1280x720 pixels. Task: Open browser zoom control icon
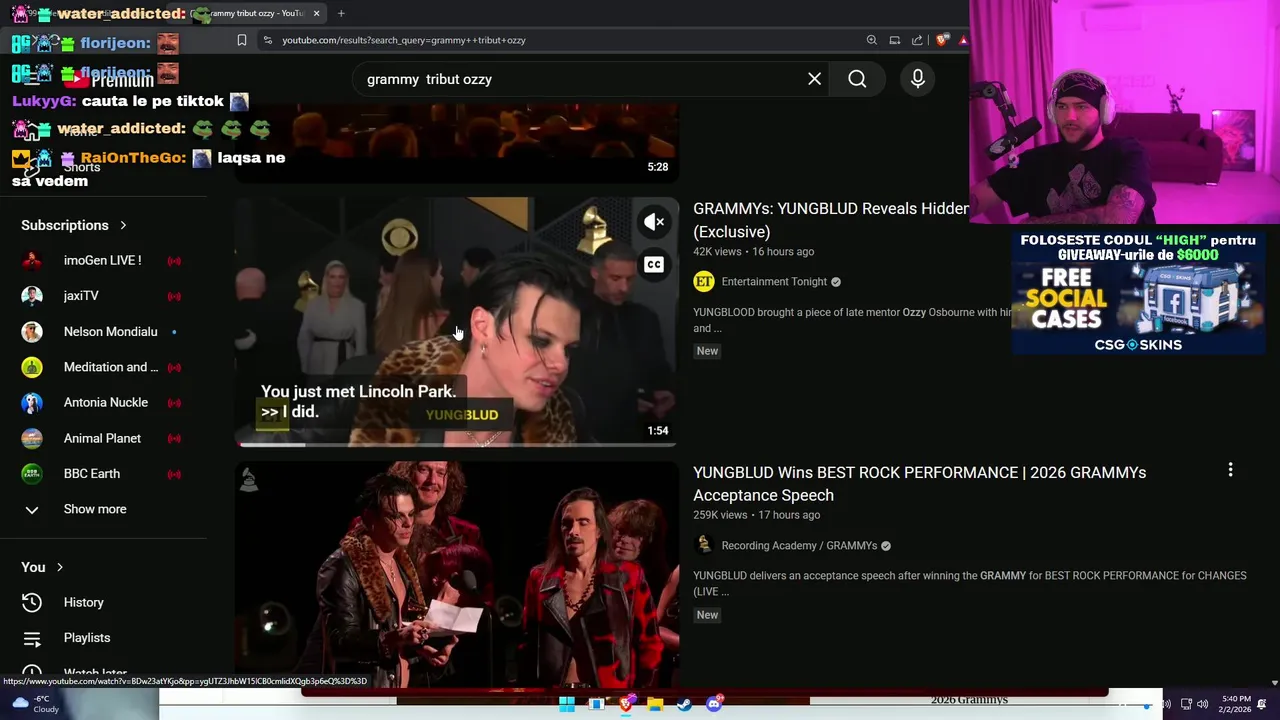872,40
